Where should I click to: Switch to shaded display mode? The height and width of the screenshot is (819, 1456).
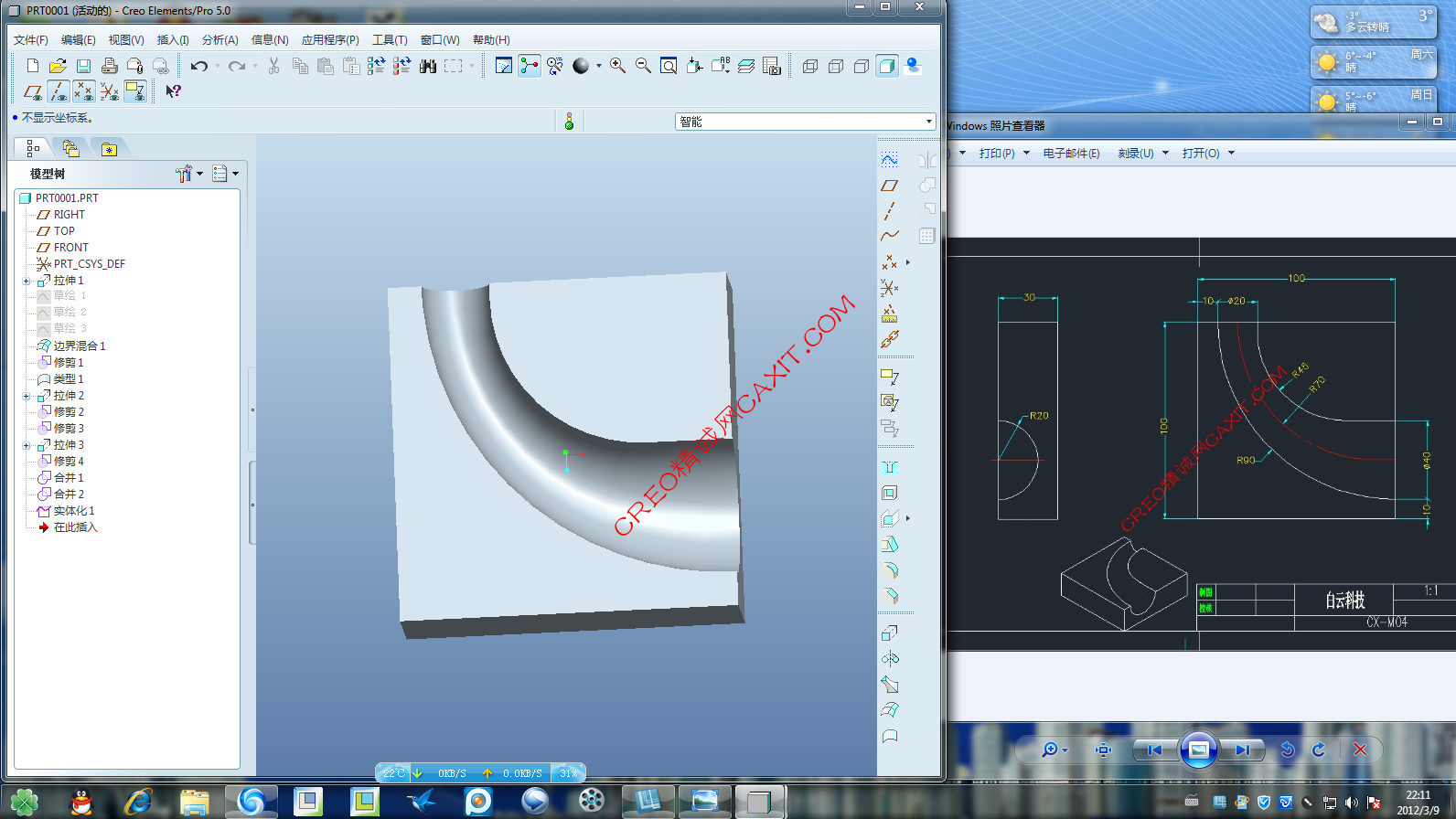tap(886, 66)
